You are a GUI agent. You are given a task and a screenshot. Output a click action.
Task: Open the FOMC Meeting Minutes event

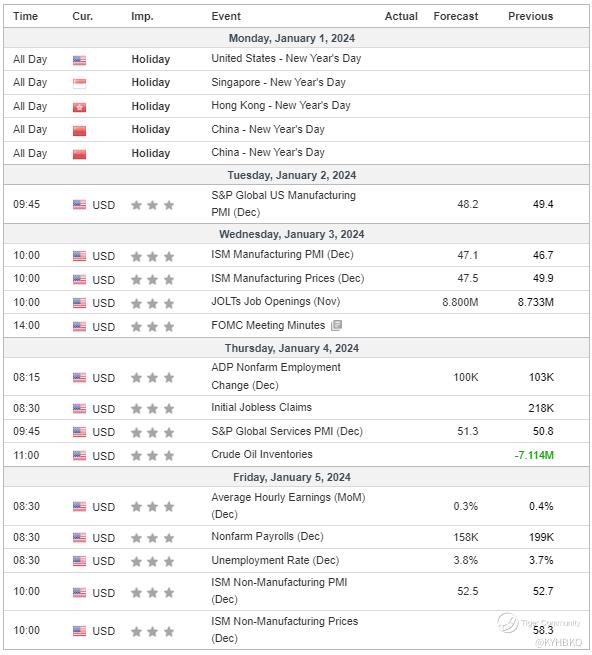[268, 325]
